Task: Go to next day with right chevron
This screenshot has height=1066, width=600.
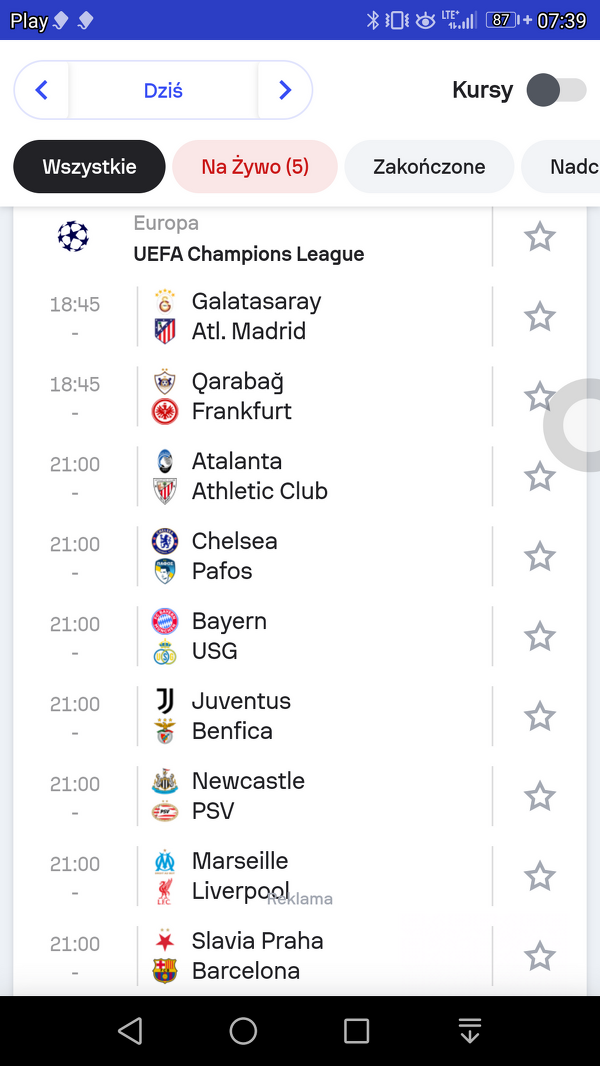Action: point(285,90)
